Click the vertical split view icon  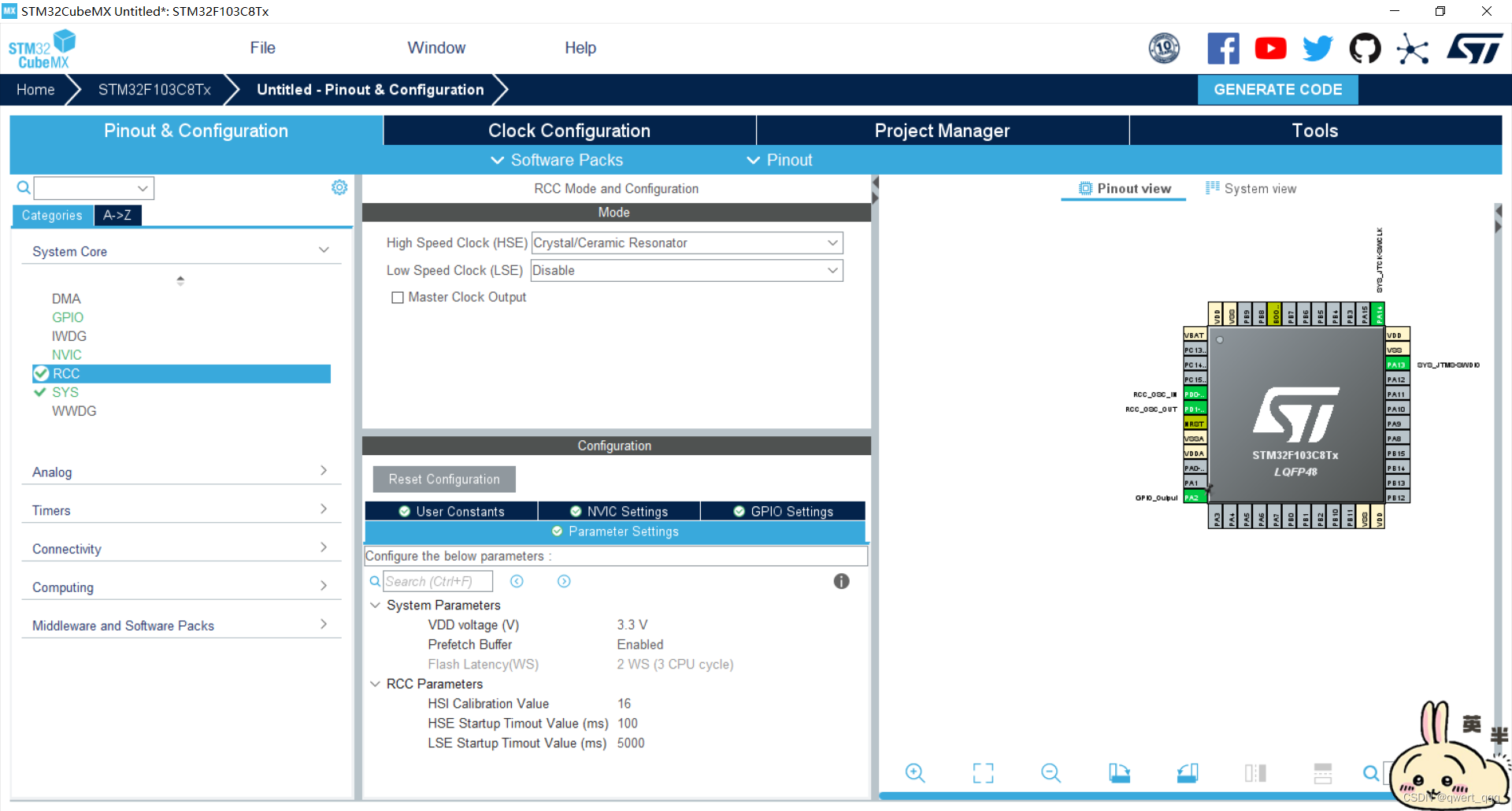(x=1255, y=772)
